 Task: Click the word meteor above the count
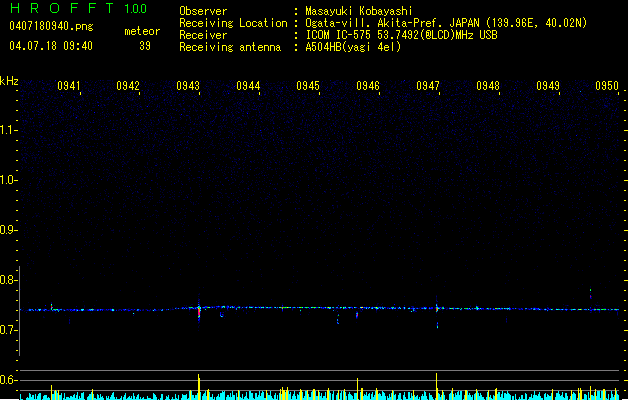142,31
